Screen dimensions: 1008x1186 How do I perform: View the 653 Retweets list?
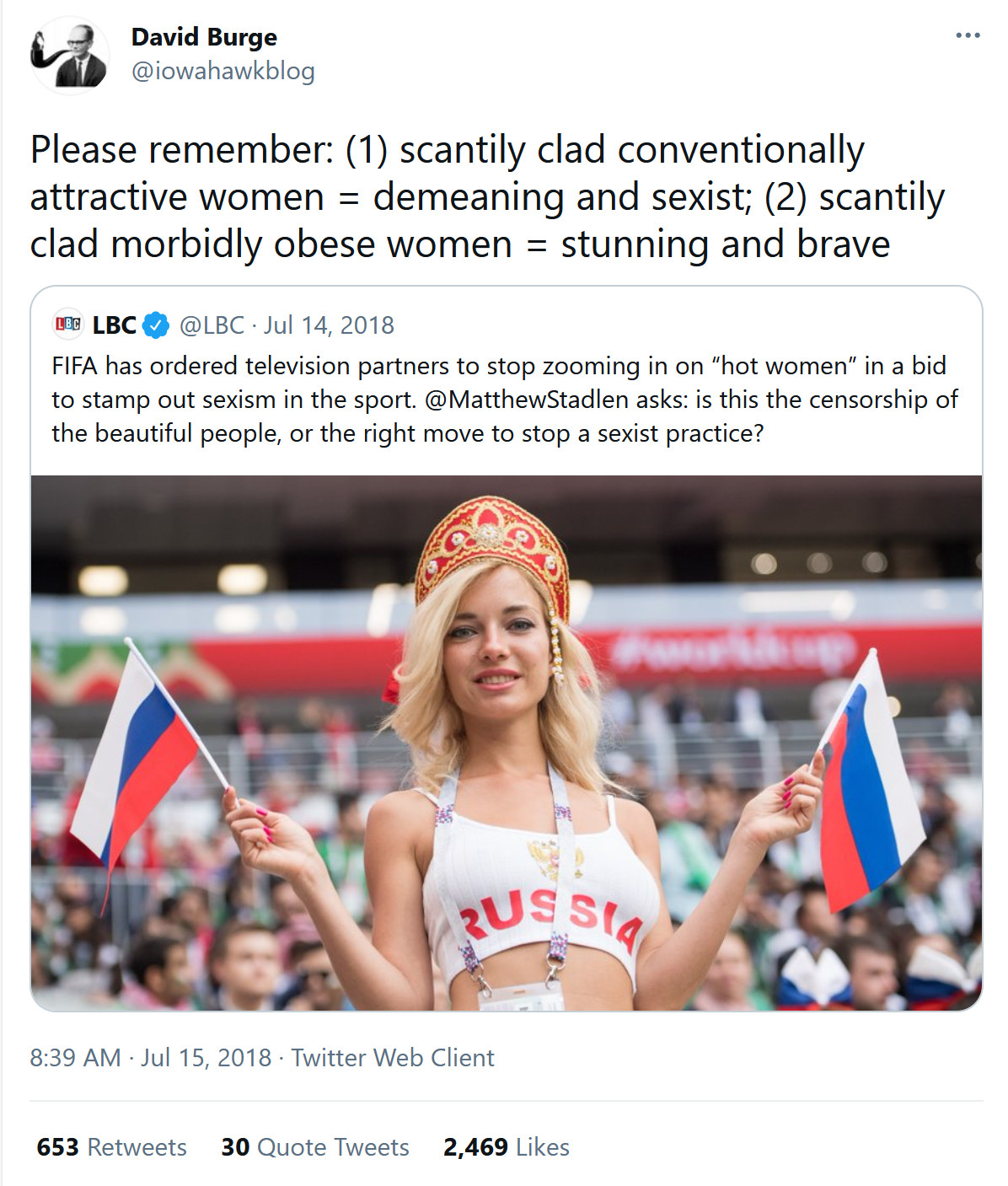pyautogui.click(x=111, y=1146)
